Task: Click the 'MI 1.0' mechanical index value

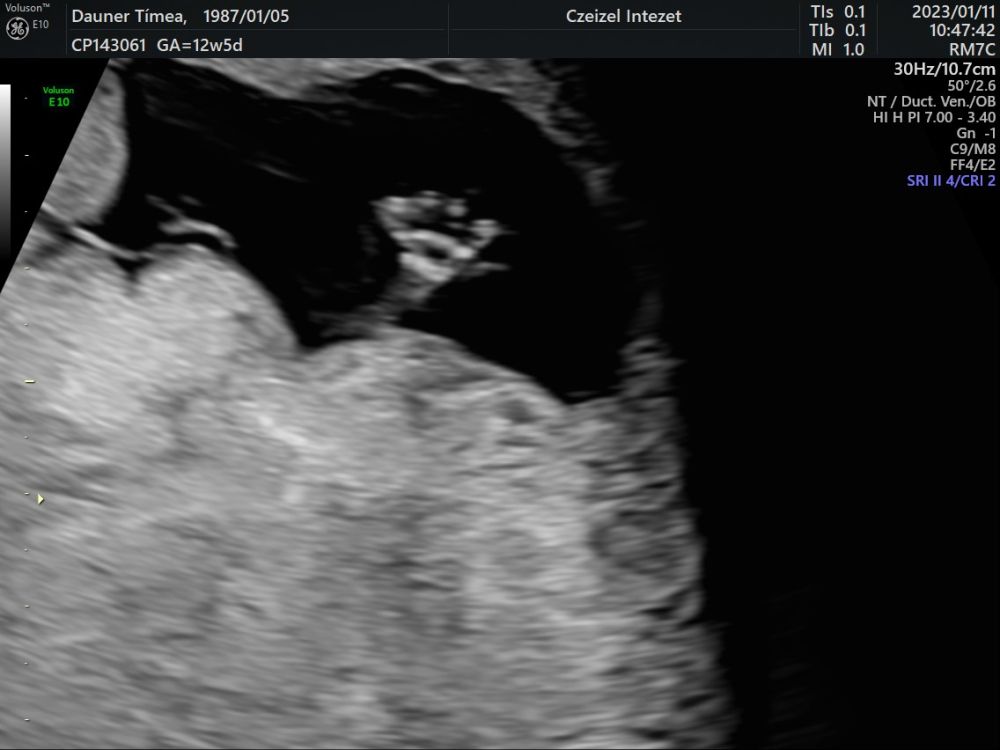Action: coord(838,49)
